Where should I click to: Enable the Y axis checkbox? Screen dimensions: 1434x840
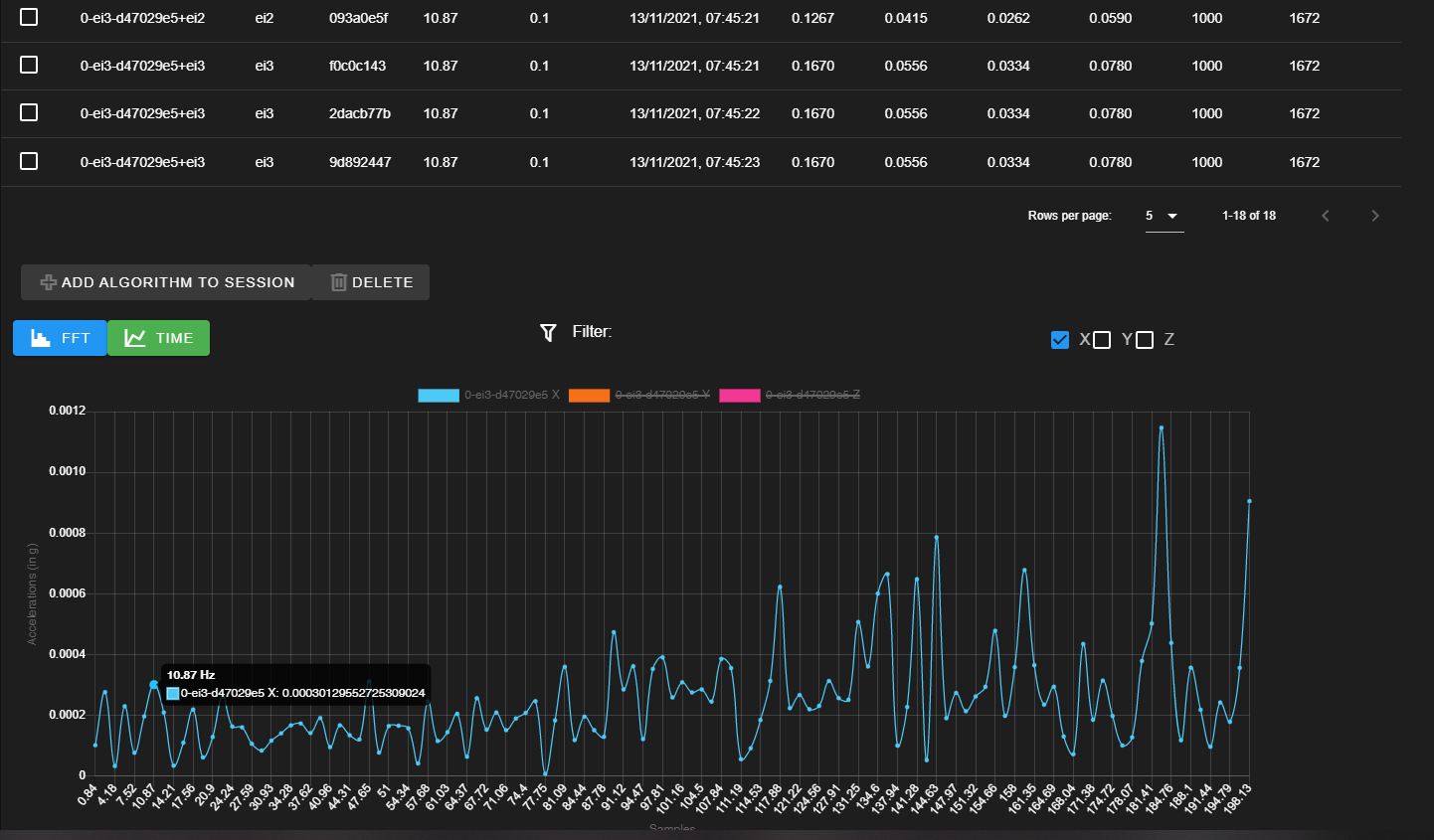tap(1102, 340)
